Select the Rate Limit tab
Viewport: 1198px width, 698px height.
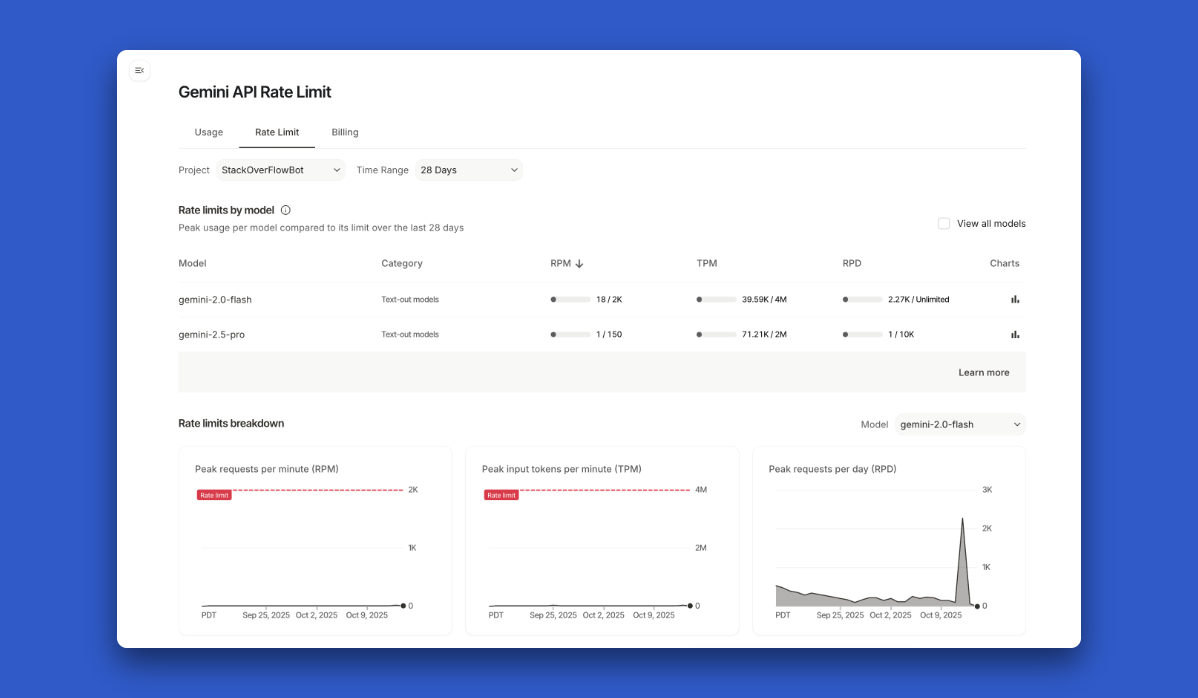coord(277,132)
